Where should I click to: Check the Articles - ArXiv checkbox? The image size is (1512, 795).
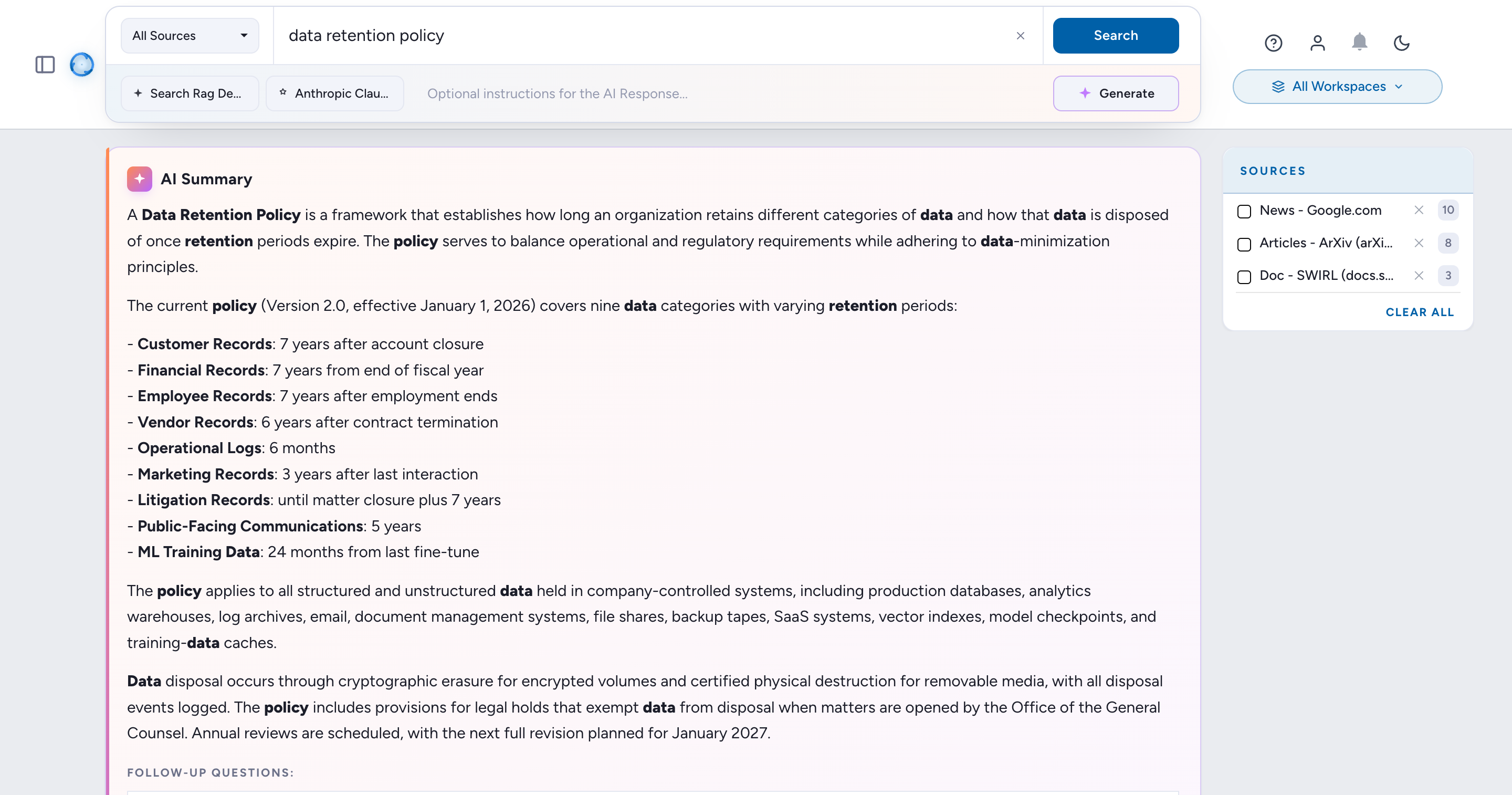pyautogui.click(x=1244, y=244)
